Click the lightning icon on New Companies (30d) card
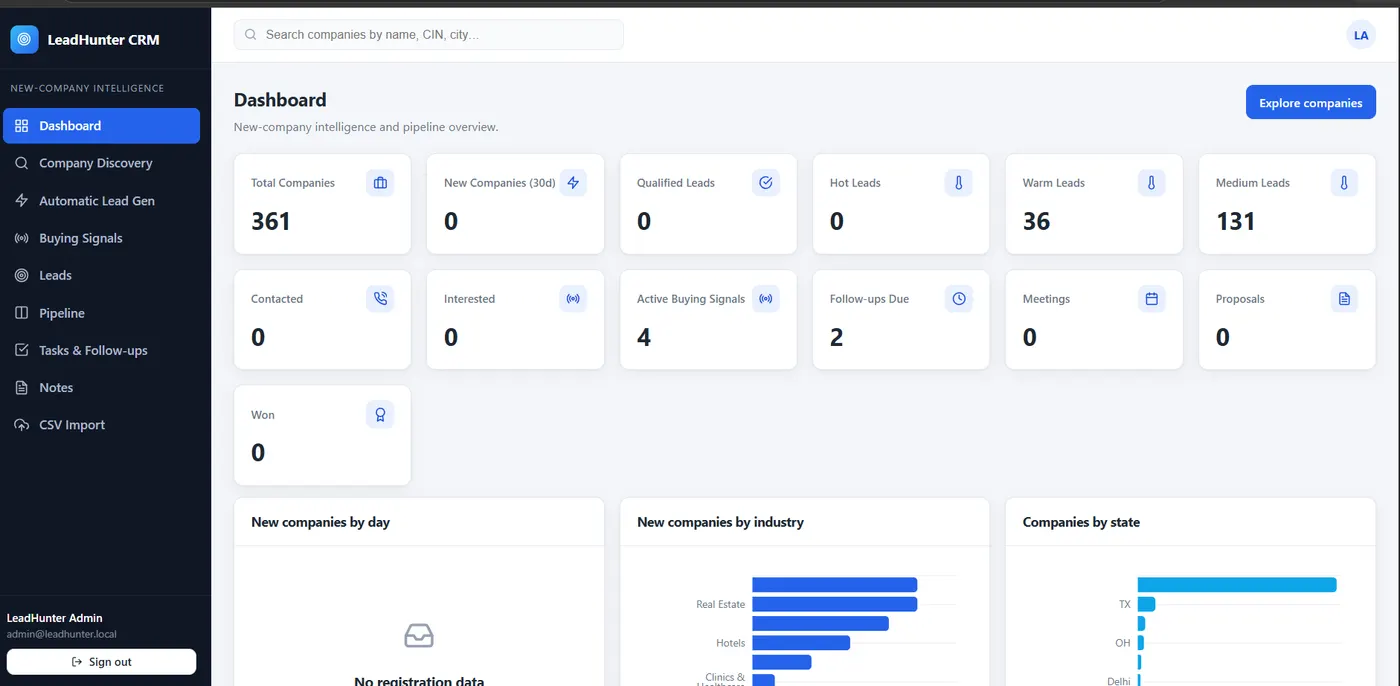1400x686 pixels. (573, 183)
